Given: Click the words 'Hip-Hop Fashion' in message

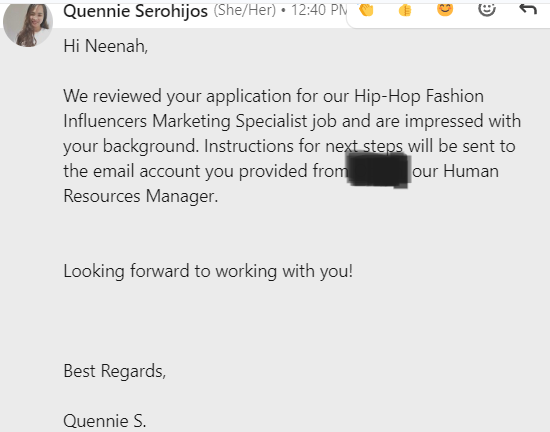Looking at the screenshot, I should coord(419,96).
